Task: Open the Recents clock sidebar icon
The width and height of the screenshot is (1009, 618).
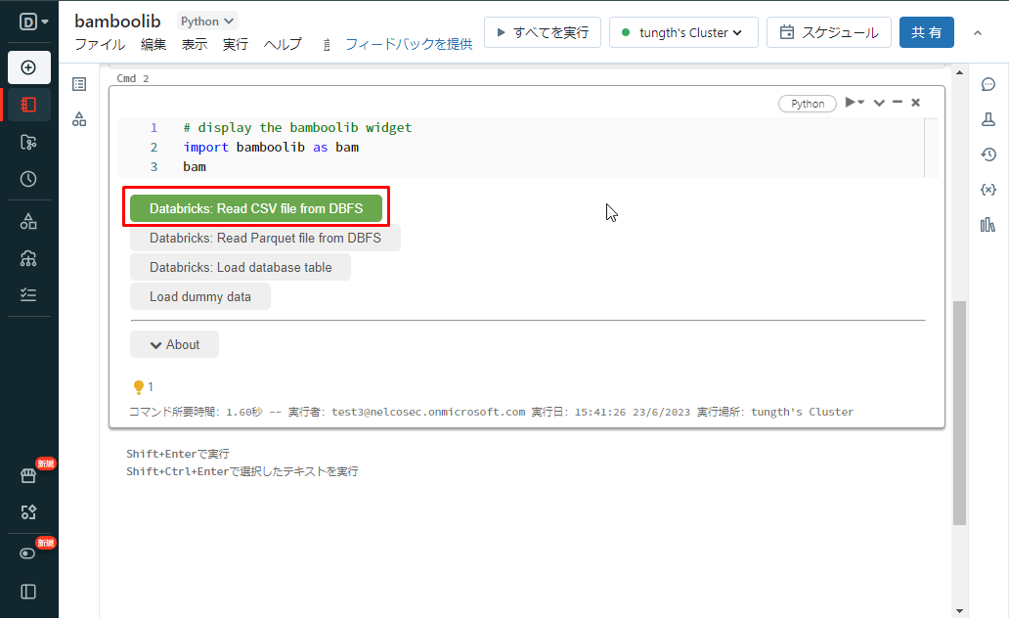Action: click(29, 179)
